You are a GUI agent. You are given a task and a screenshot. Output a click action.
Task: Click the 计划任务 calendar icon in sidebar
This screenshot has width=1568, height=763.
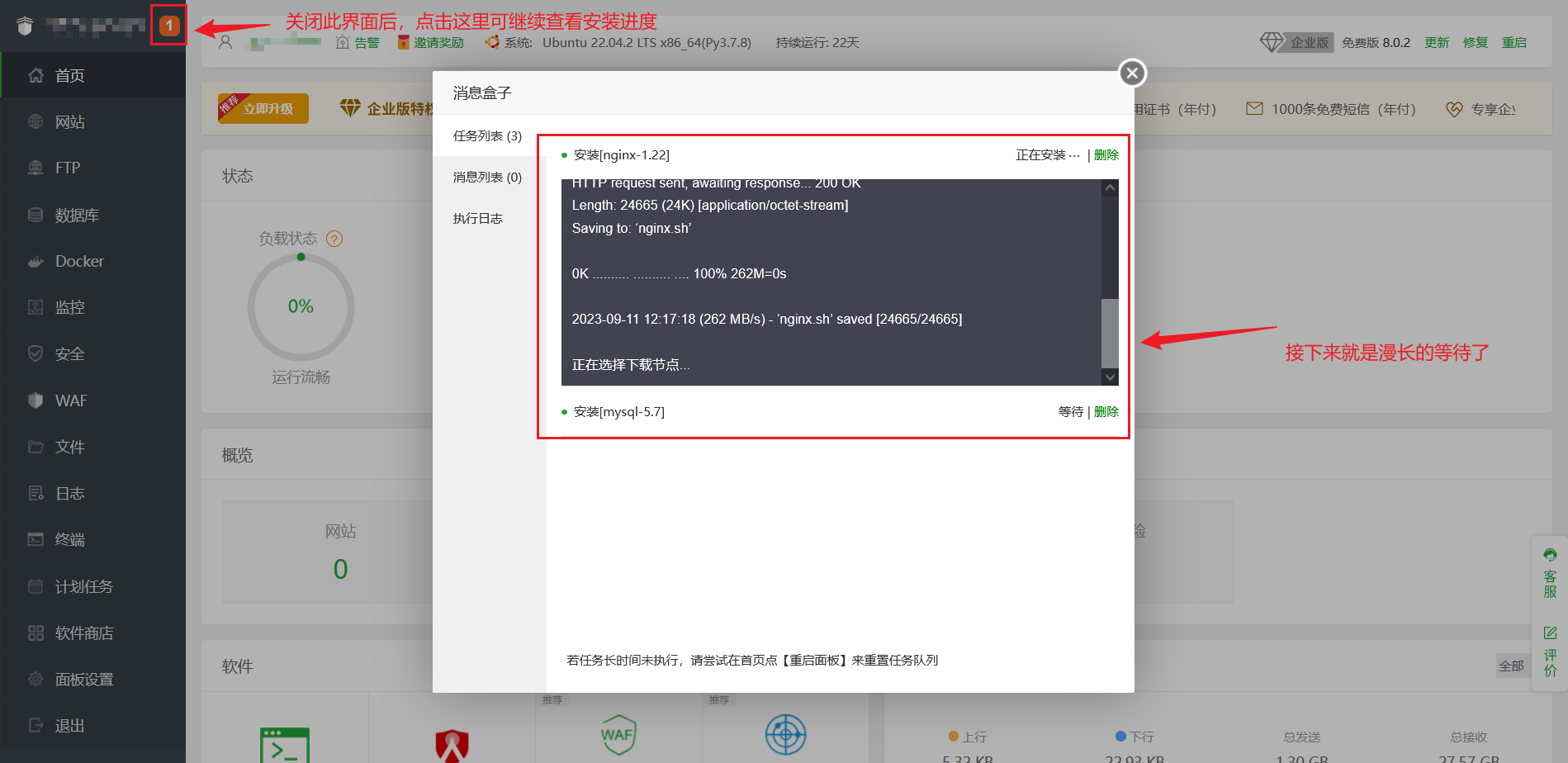coord(36,586)
